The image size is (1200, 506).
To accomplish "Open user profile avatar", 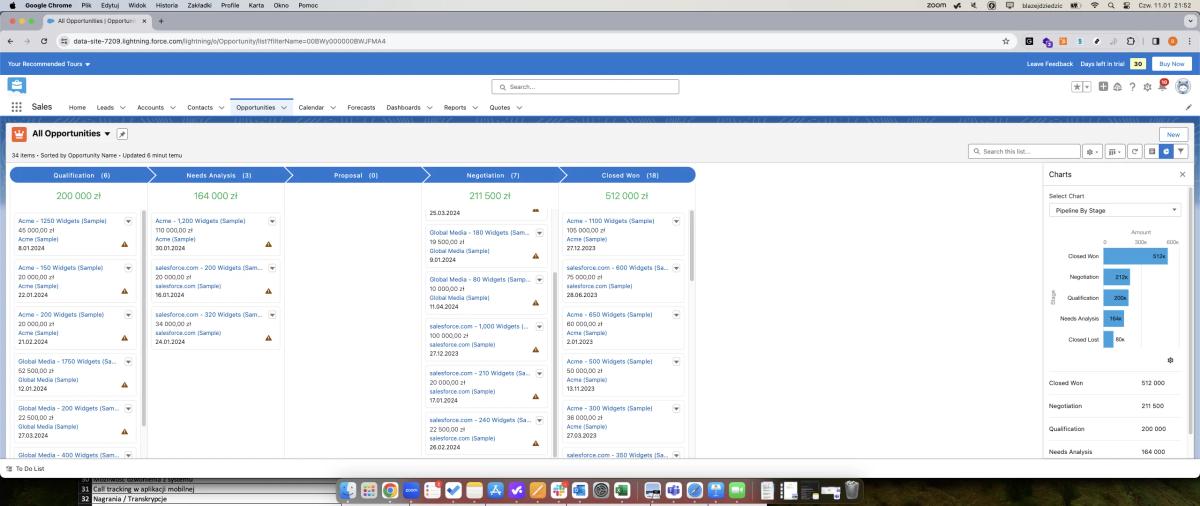I will 1182,87.
